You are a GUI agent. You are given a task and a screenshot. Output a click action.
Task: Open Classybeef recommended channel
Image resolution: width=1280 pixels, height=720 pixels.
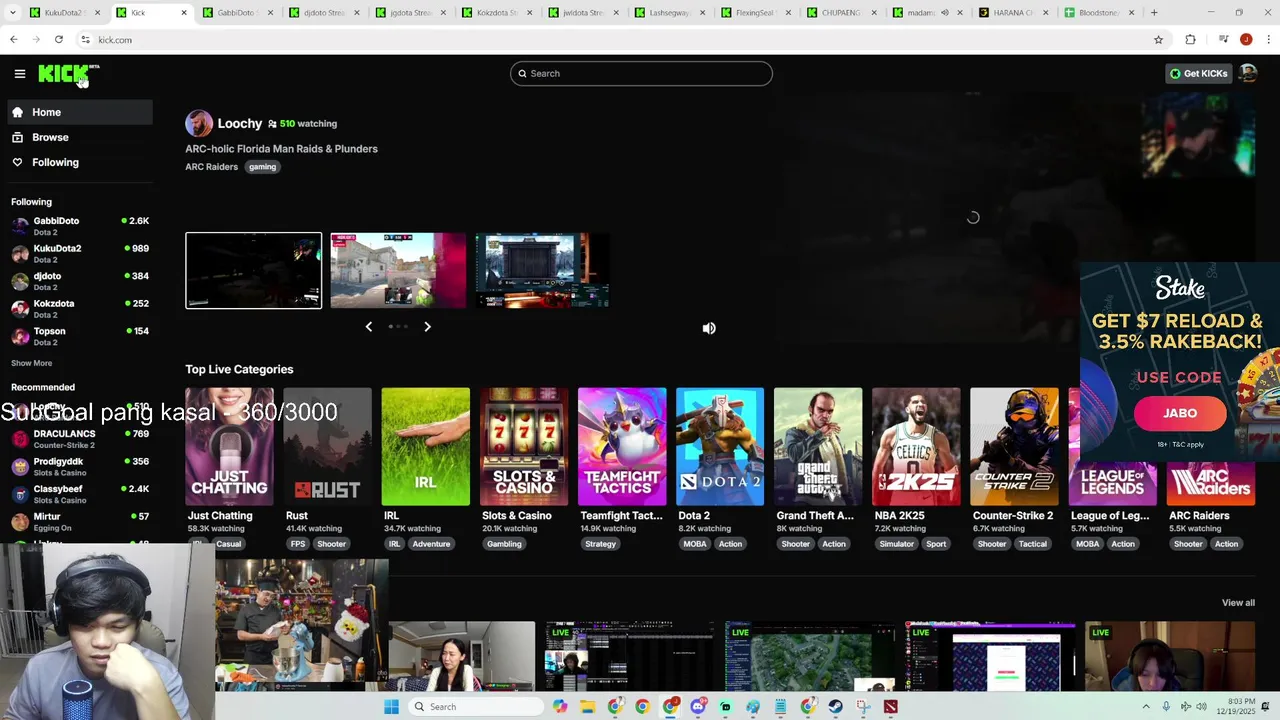coord(80,494)
